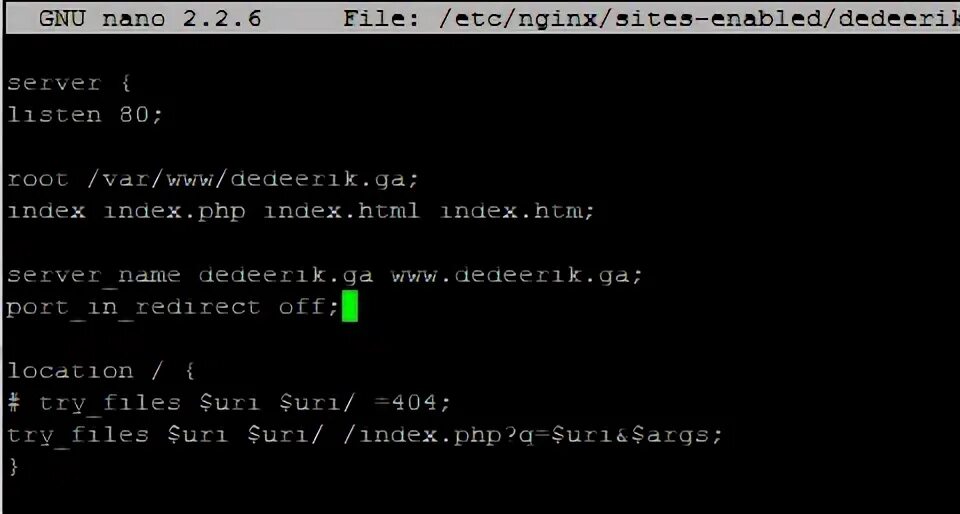
Task: Place cursor on the 'server {' line
Action: coord(69,83)
